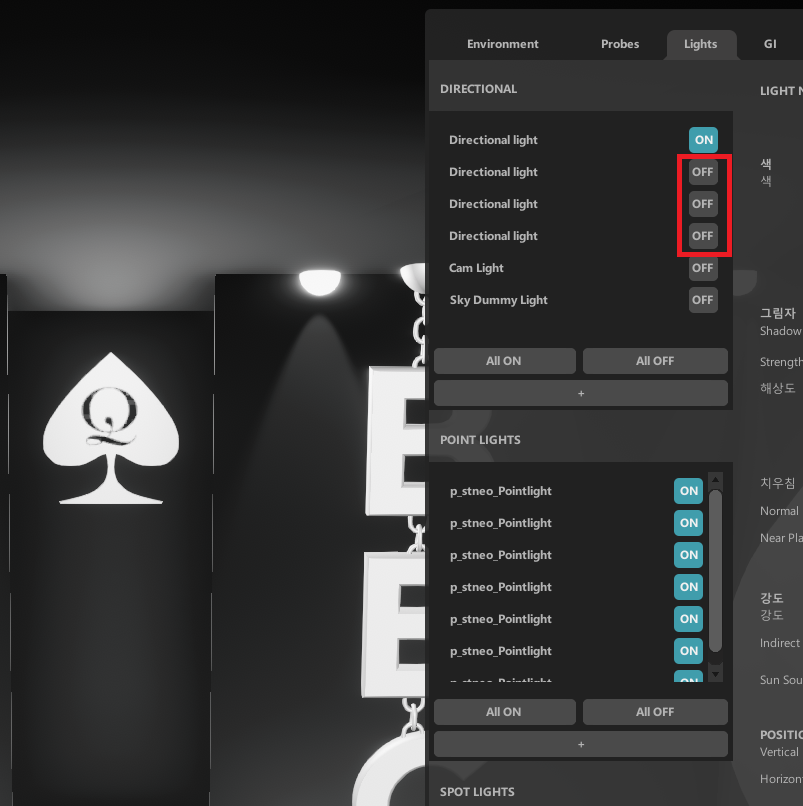Click the spade Q emblem in the viewport
Image resolution: width=803 pixels, height=806 pixels.
point(111,428)
